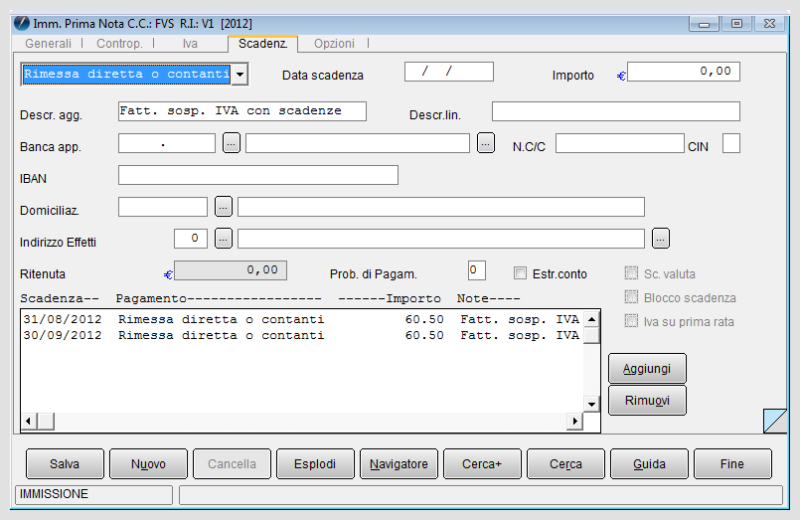Click the Aggiungi button

tap(647, 368)
